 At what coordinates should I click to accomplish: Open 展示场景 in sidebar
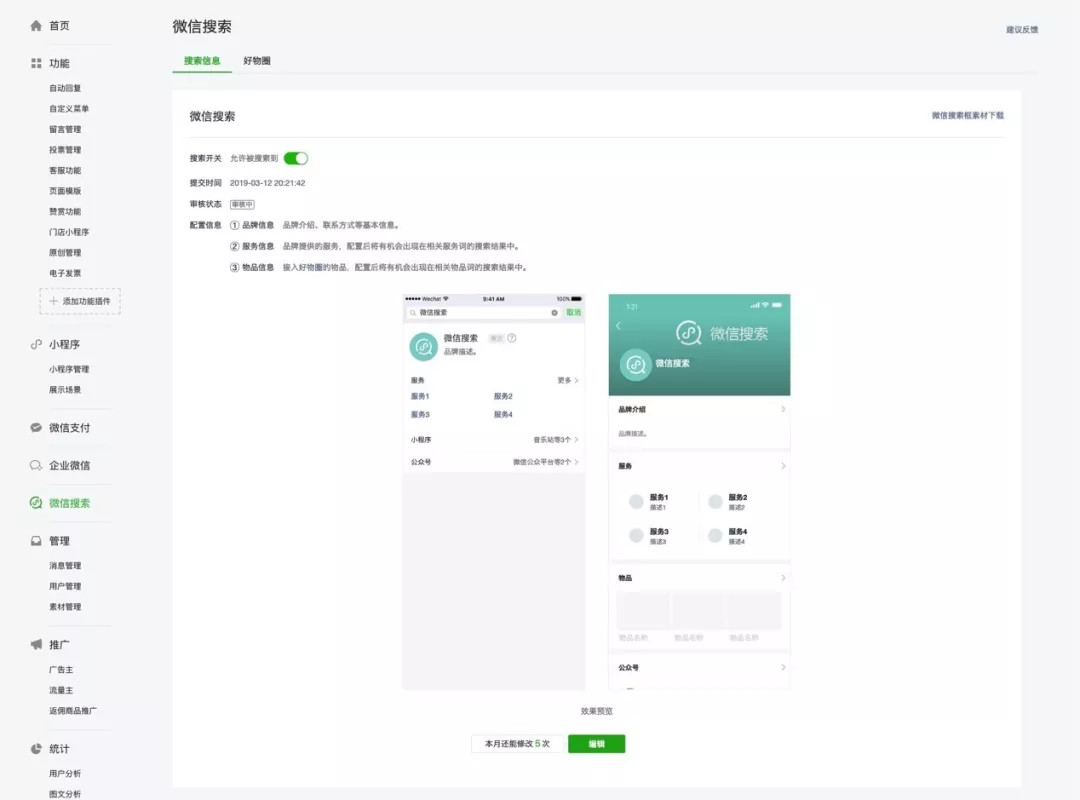(x=65, y=390)
